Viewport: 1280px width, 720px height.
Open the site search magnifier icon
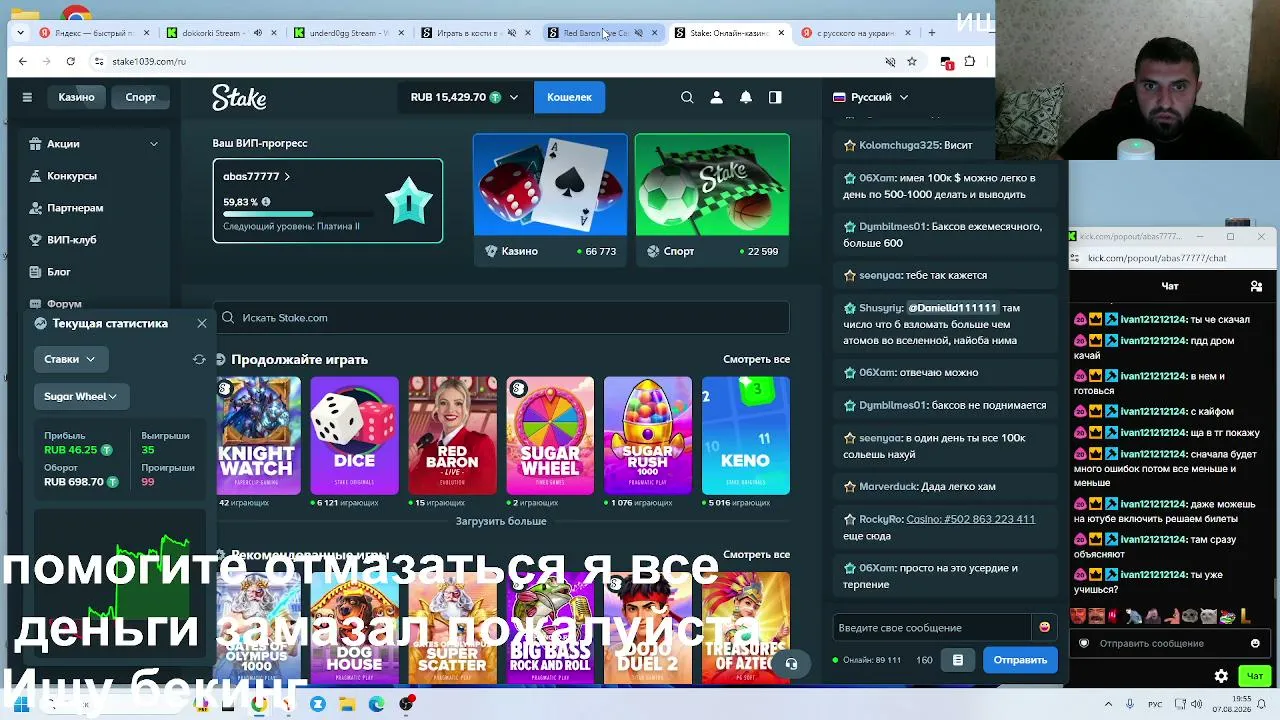pyautogui.click(x=687, y=97)
